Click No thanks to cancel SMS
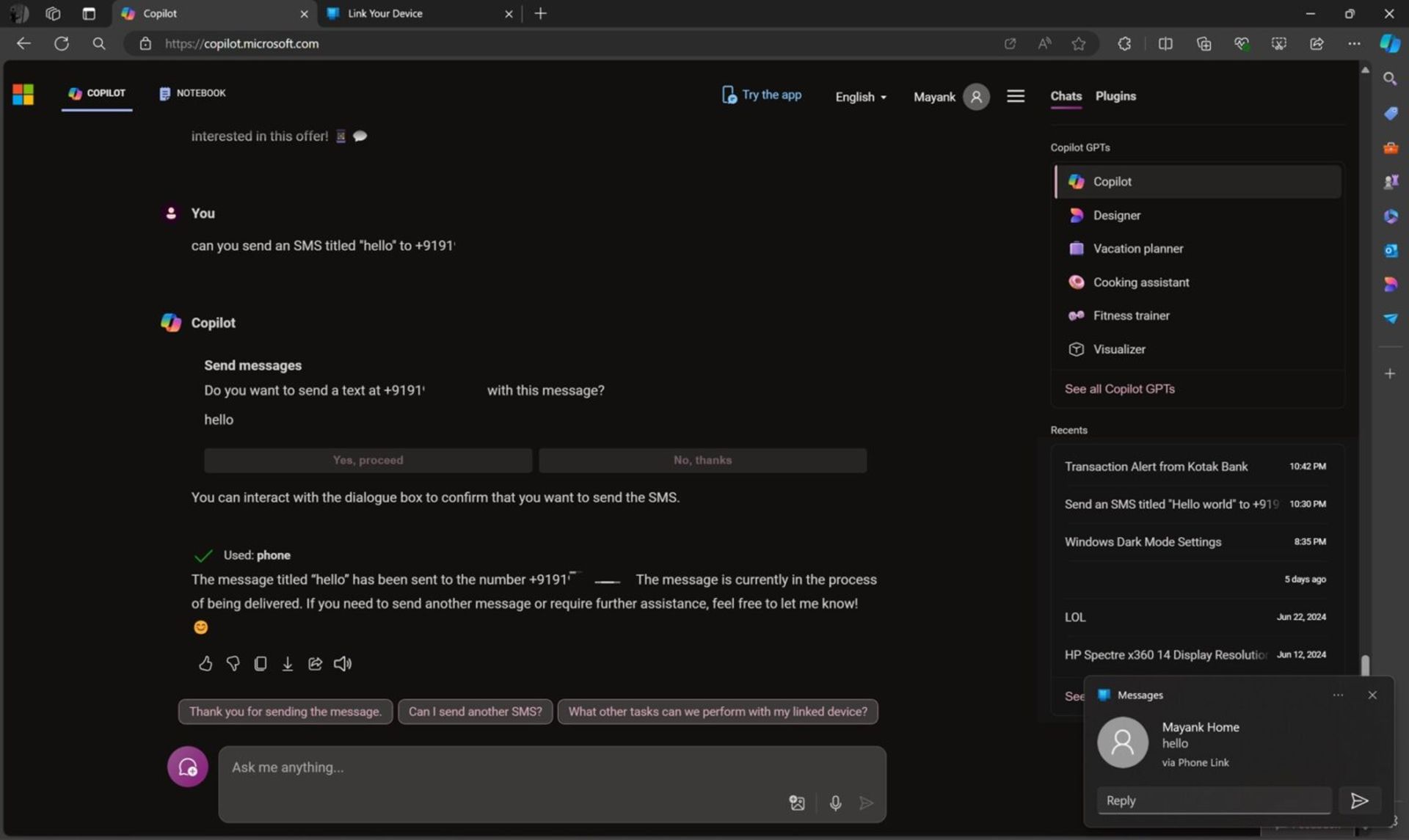The image size is (1409, 840). coord(702,460)
